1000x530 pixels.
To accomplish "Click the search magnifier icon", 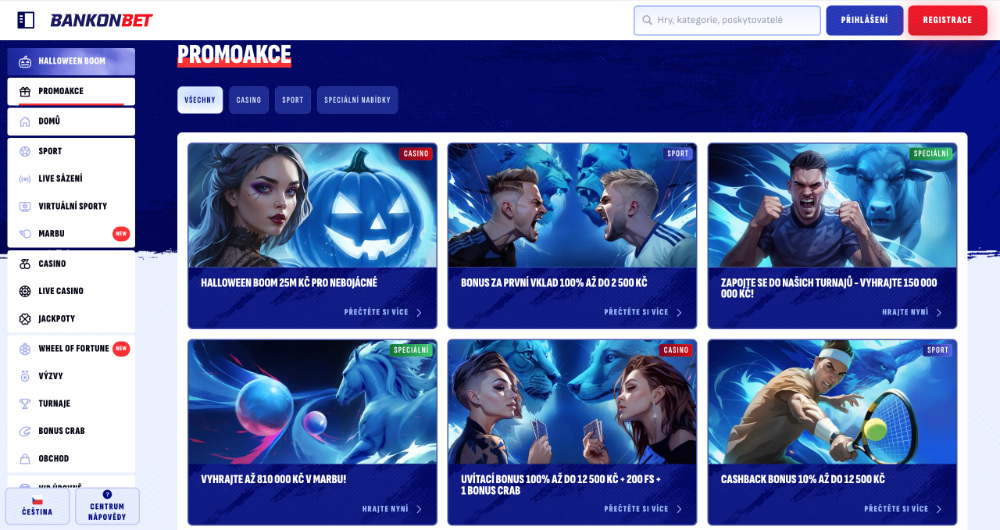I will [x=647, y=20].
